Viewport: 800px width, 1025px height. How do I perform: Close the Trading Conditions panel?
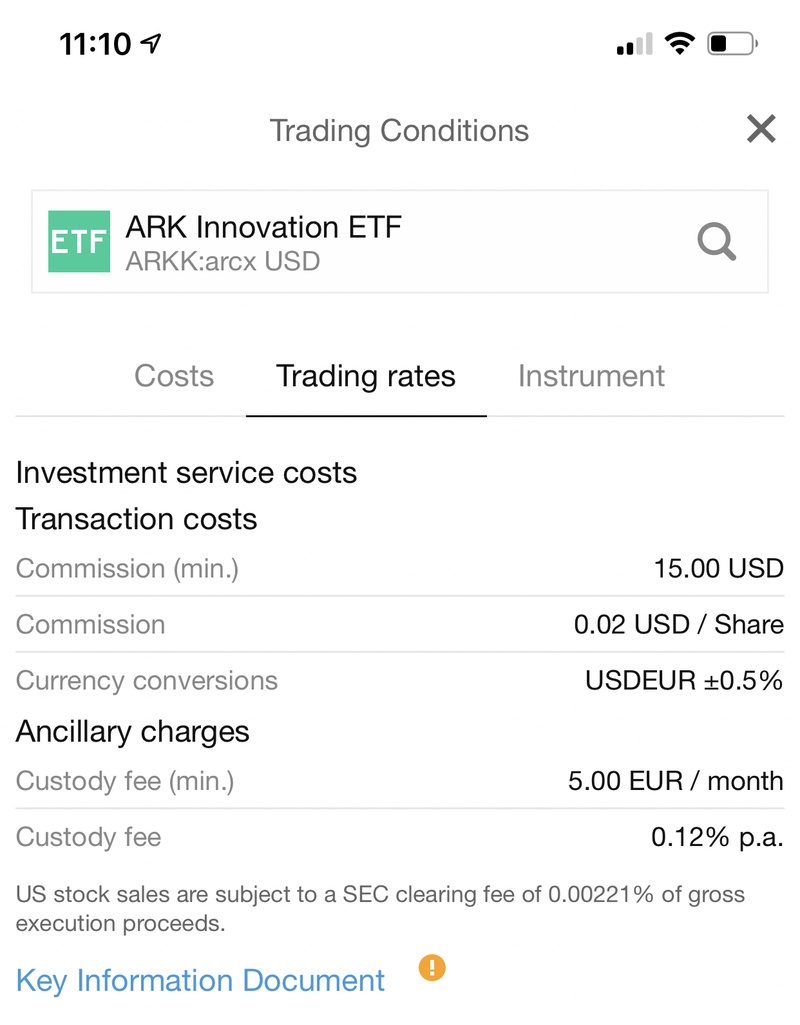(761, 129)
